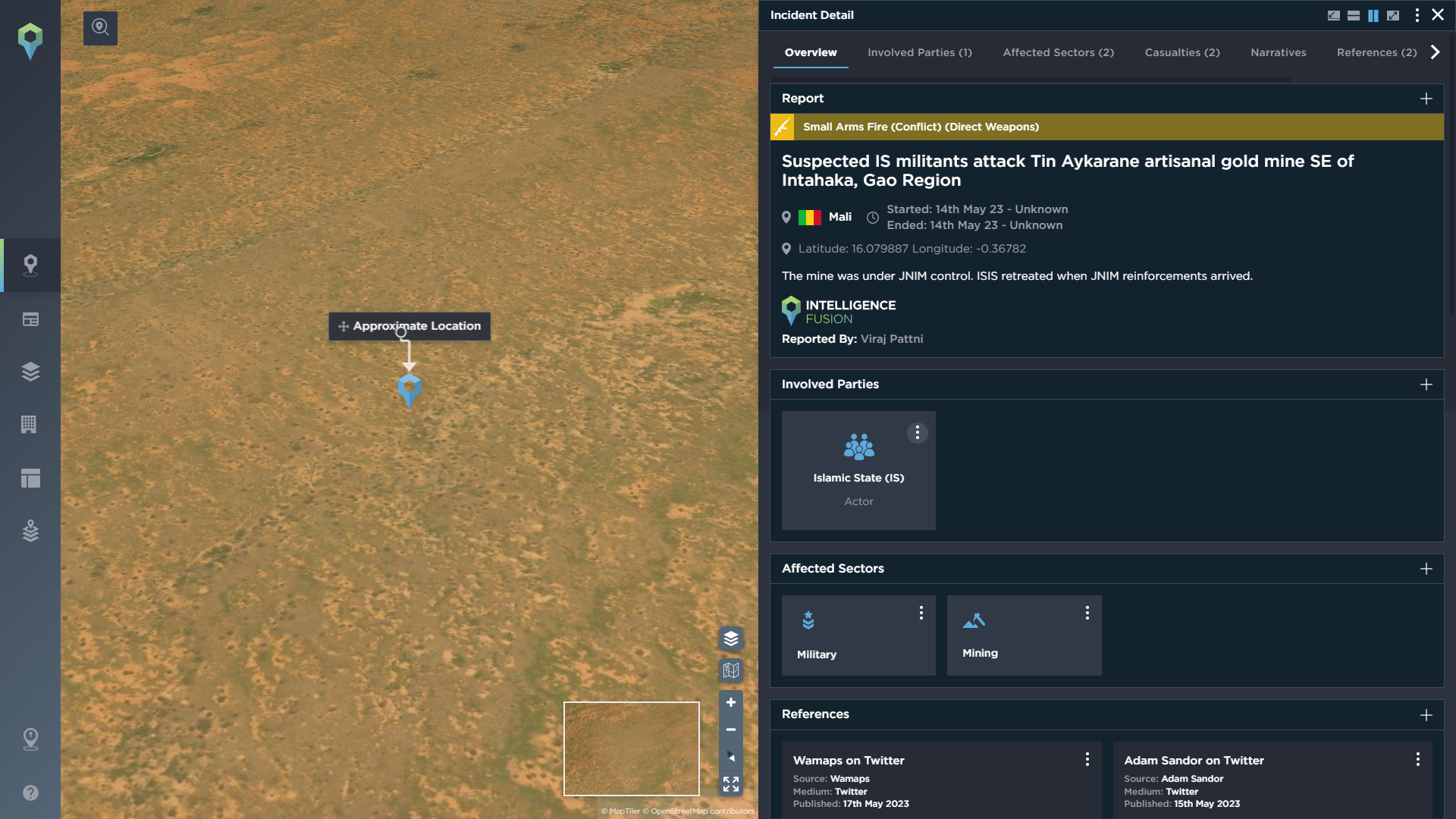Viewport: 1456px width, 819px height.
Task: Close the Incident Detail panel
Action: pyautogui.click(x=1438, y=15)
